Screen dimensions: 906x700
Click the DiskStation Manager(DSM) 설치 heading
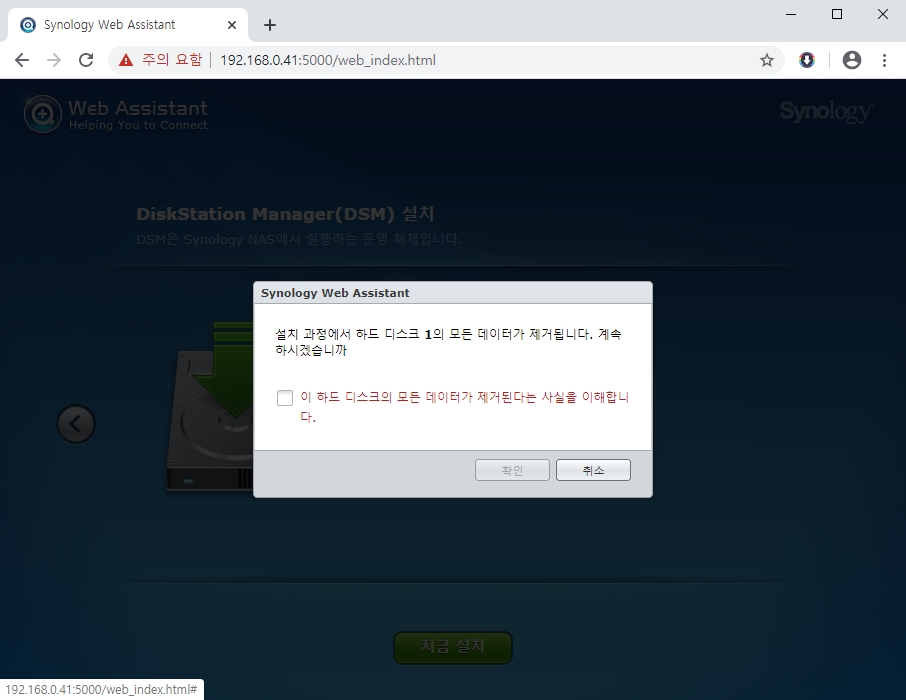(x=285, y=214)
